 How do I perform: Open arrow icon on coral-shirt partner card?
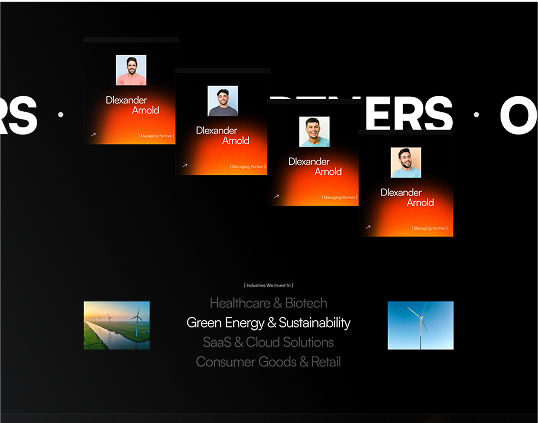point(93,134)
